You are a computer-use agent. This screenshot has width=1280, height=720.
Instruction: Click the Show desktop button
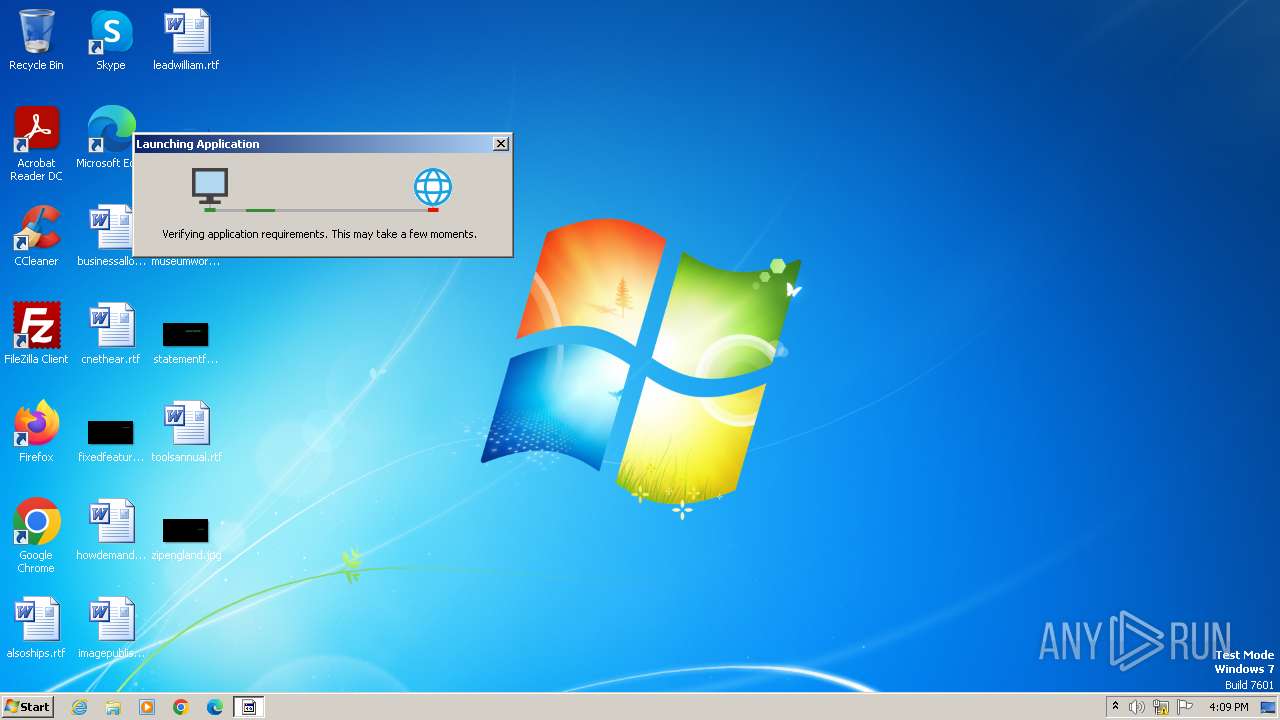point(1268,707)
